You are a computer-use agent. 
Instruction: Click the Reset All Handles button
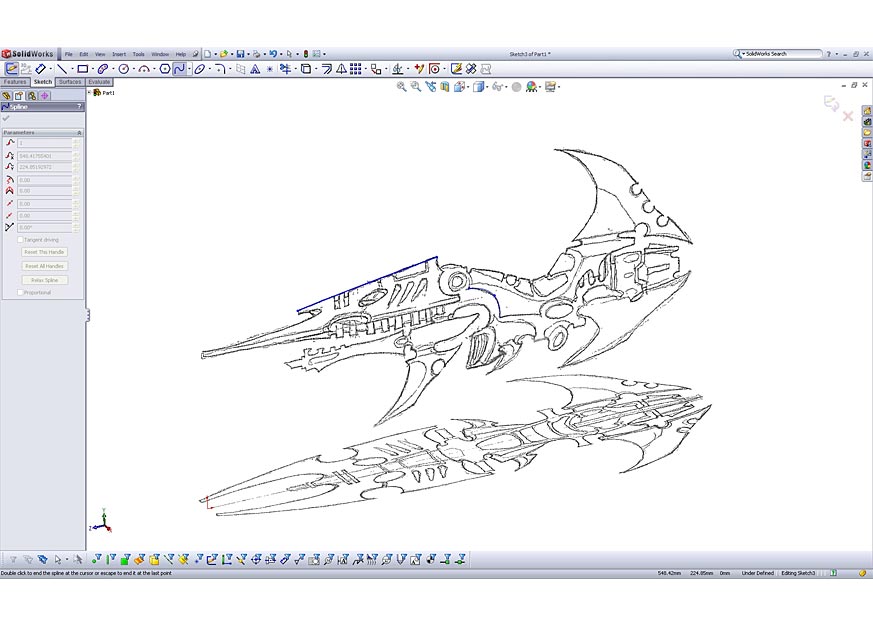[x=45, y=266]
